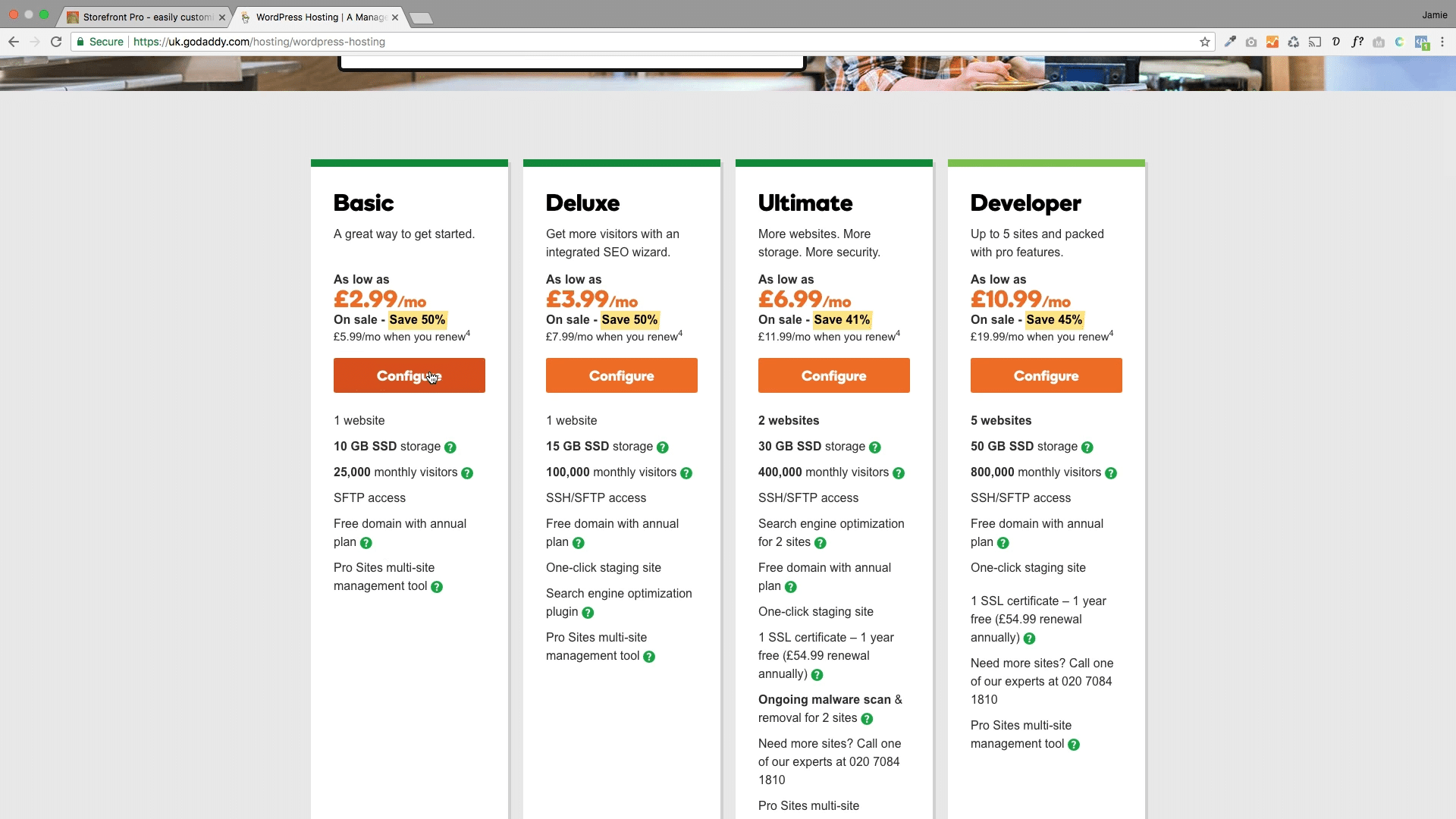Click the browser Back arrow
This screenshot has height=819, width=1456.
pos(14,42)
